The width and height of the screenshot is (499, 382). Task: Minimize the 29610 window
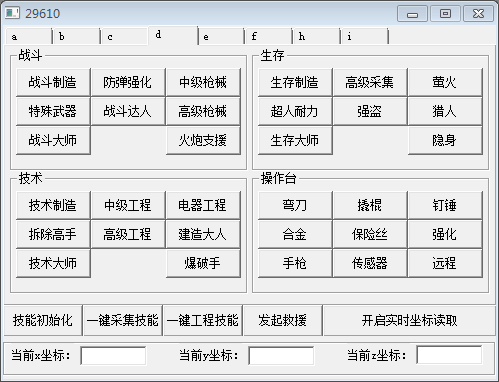(412, 14)
